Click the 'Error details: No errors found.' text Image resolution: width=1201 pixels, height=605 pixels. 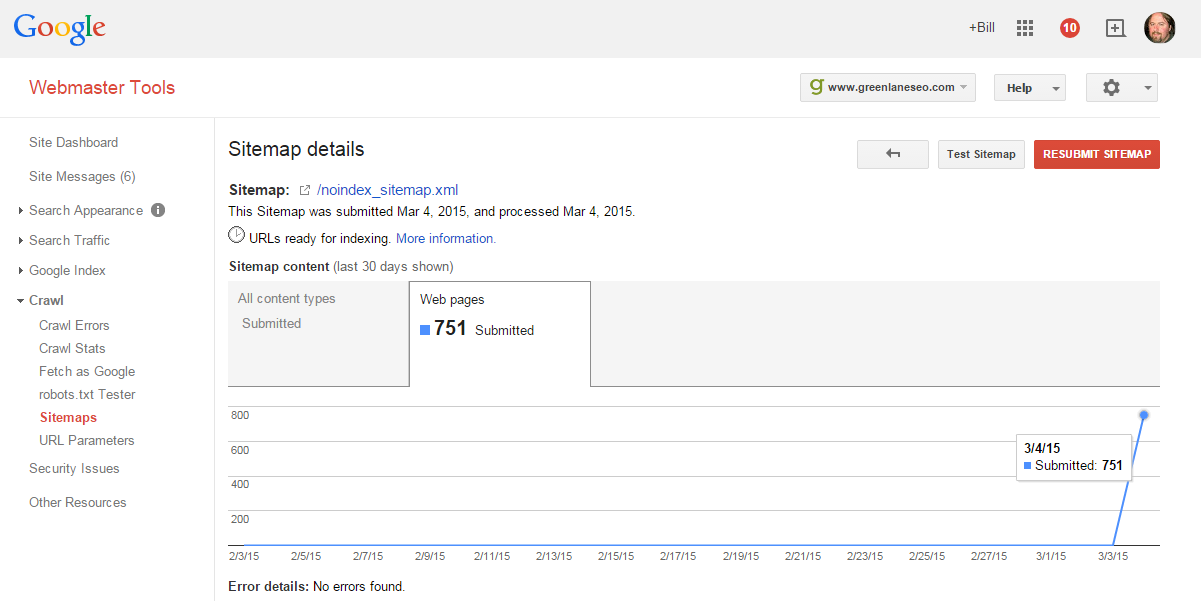317,586
